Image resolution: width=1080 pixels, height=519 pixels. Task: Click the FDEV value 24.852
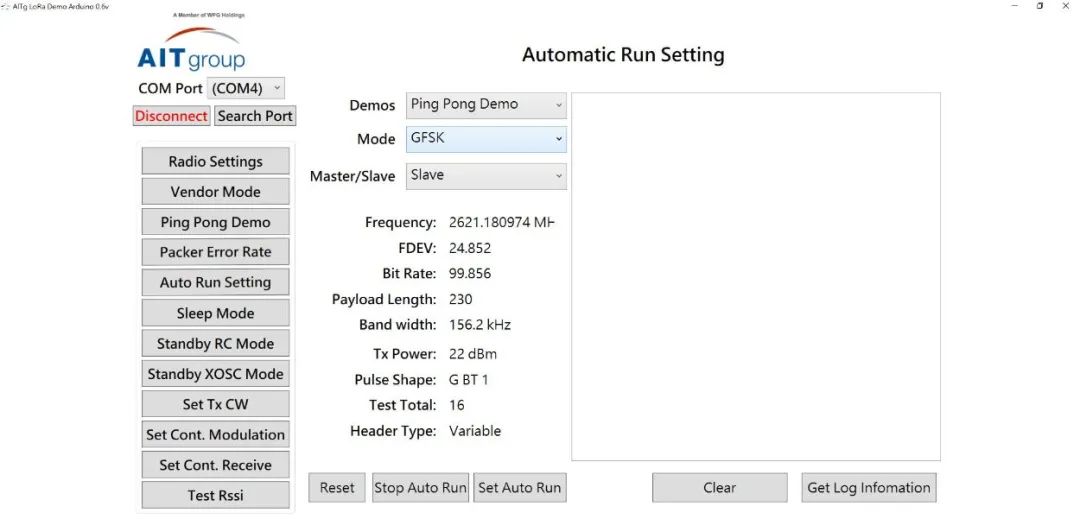(x=470, y=248)
